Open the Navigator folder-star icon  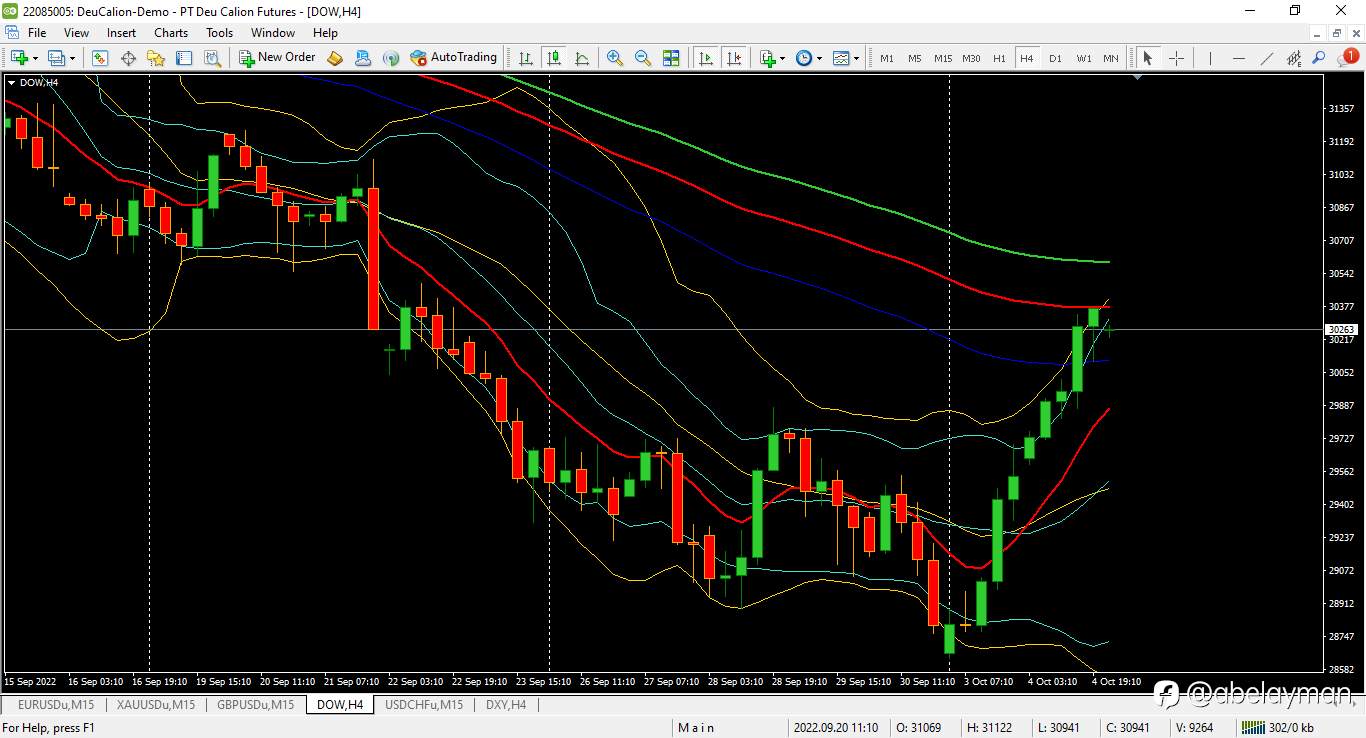(156, 58)
